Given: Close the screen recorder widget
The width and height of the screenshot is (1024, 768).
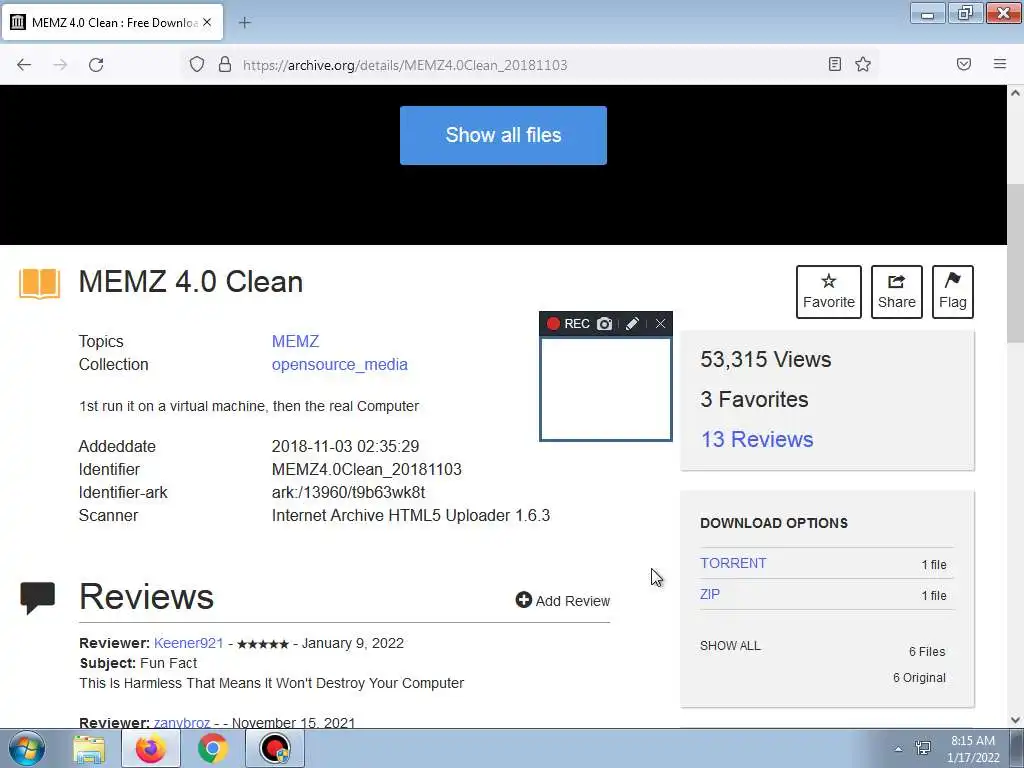Looking at the screenshot, I should tap(660, 324).
